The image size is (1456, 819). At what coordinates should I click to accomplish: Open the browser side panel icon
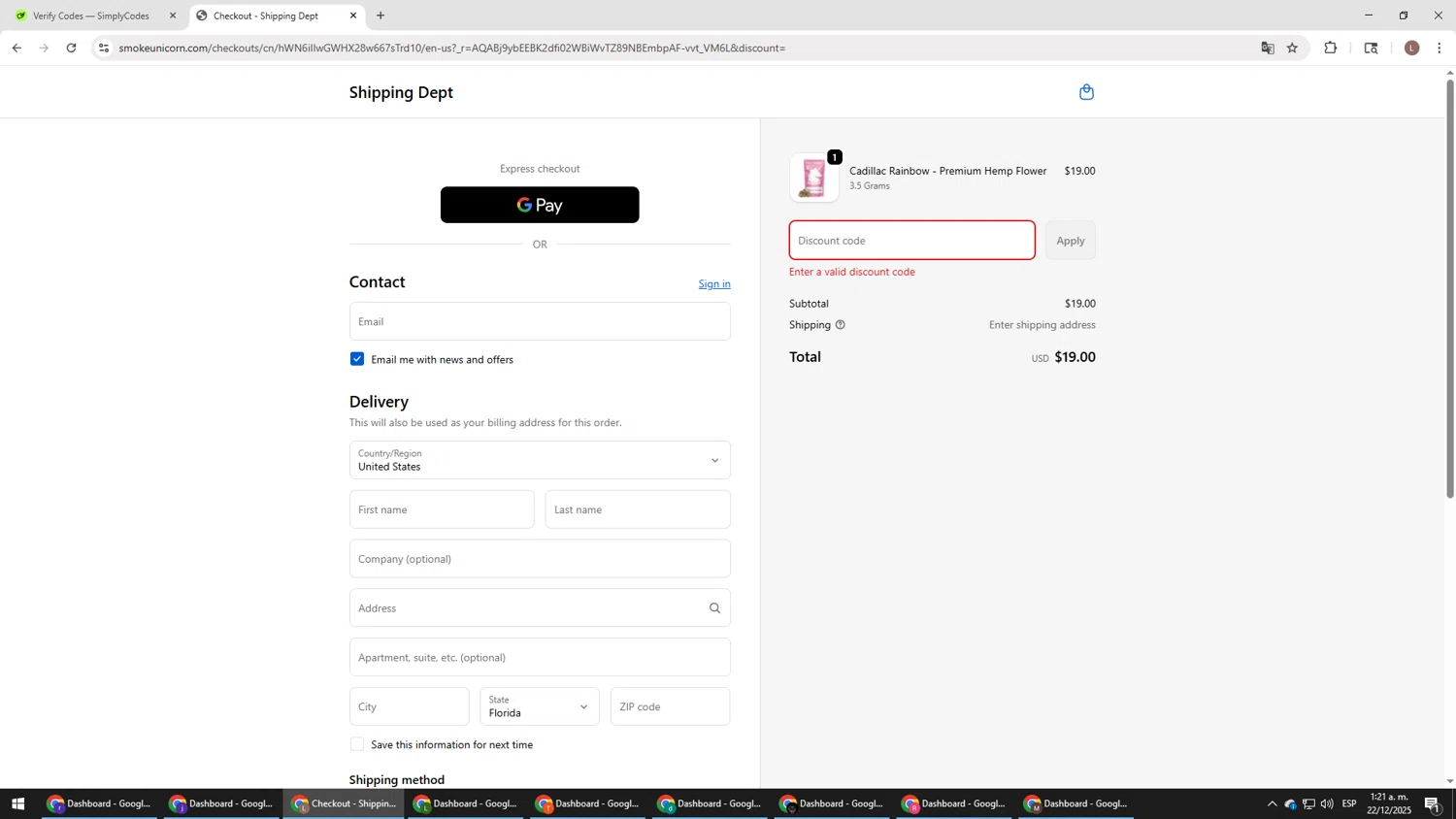tap(1371, 48)
